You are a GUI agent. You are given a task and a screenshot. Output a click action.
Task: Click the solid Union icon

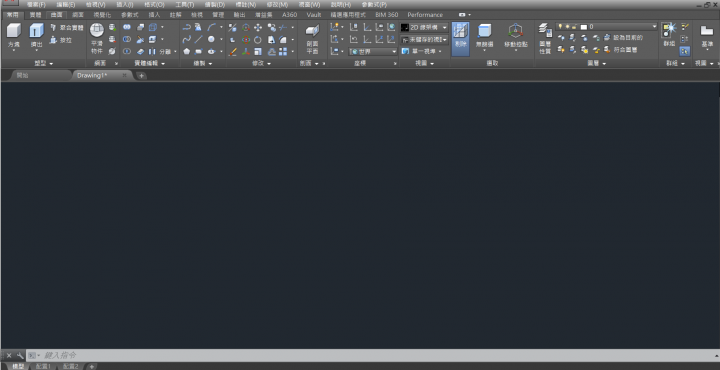pos(127,28)
